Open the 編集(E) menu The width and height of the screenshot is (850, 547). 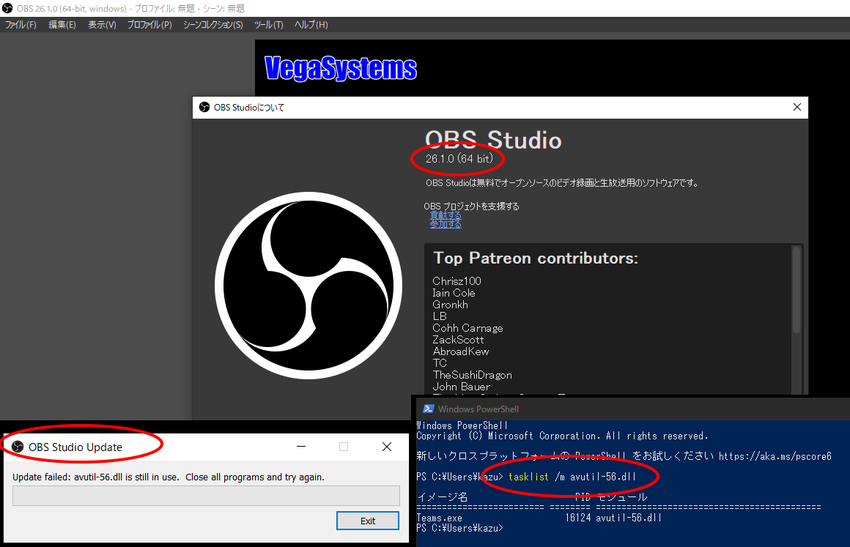point(62,25)
